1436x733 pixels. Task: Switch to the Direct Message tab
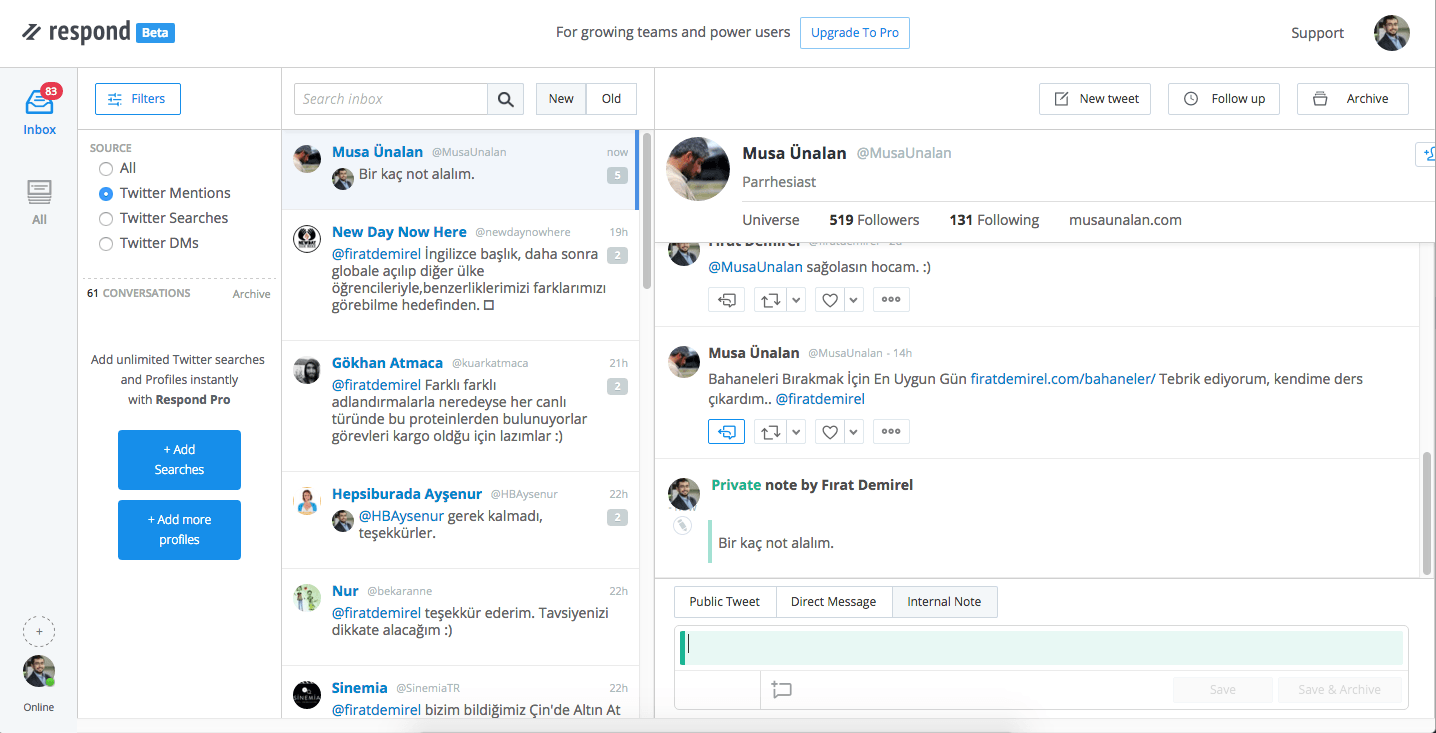point(833,601)
